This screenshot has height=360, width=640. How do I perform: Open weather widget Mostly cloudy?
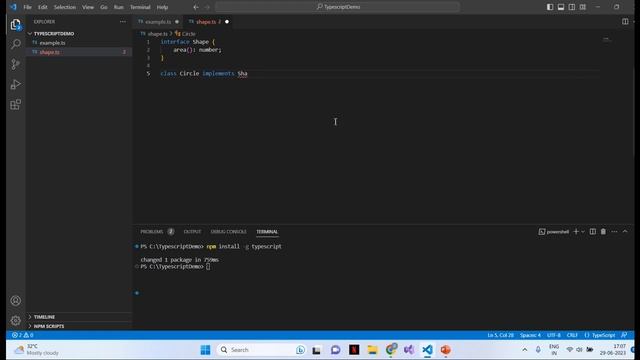click(37, 350)
